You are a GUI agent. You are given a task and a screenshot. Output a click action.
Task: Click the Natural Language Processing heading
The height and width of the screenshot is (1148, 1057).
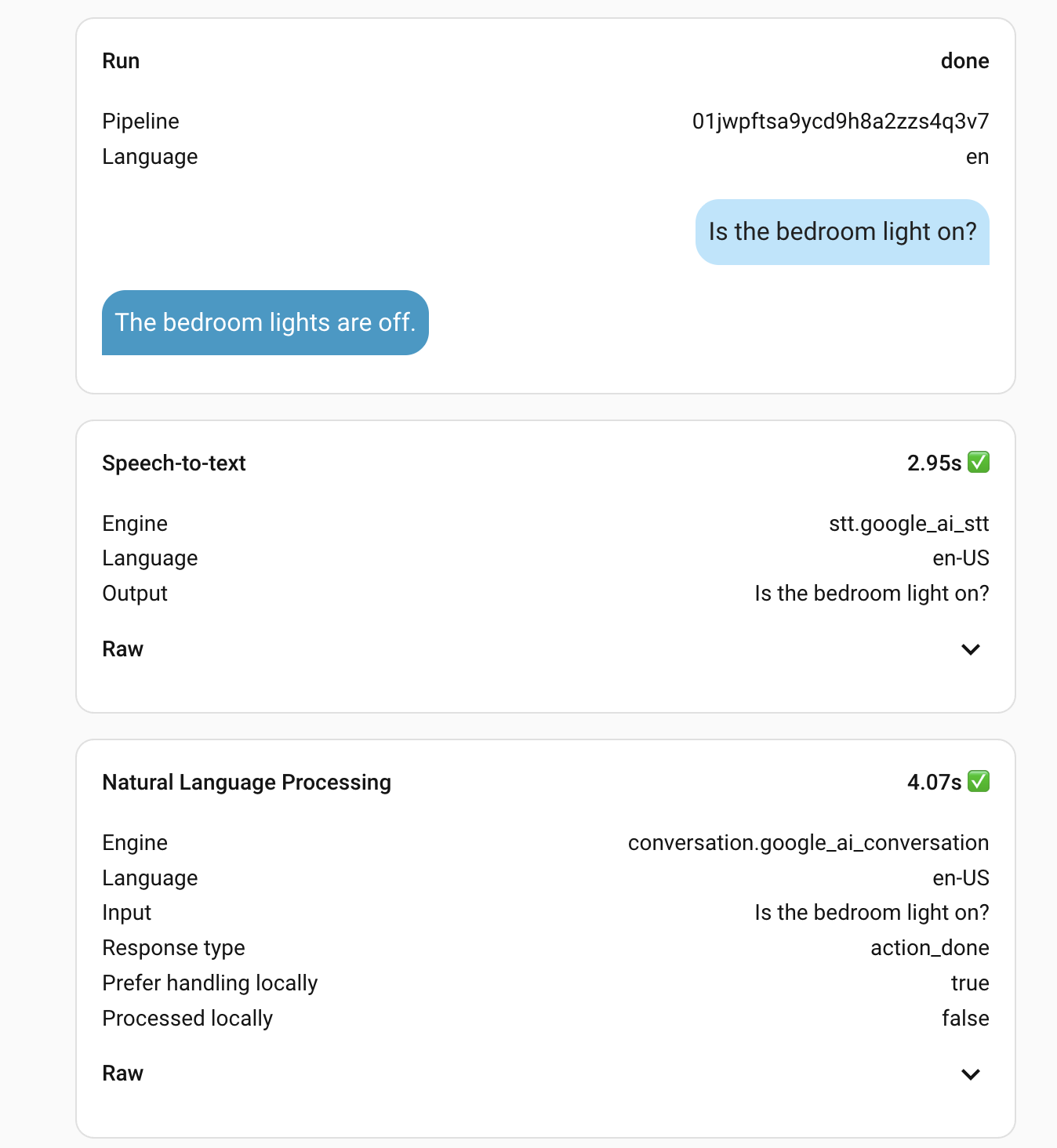[x=246, y=783]
